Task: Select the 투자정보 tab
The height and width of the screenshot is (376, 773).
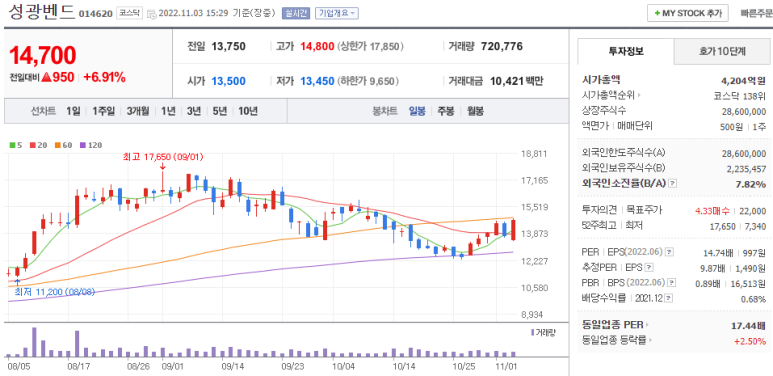Action: [x=626, y=51]
